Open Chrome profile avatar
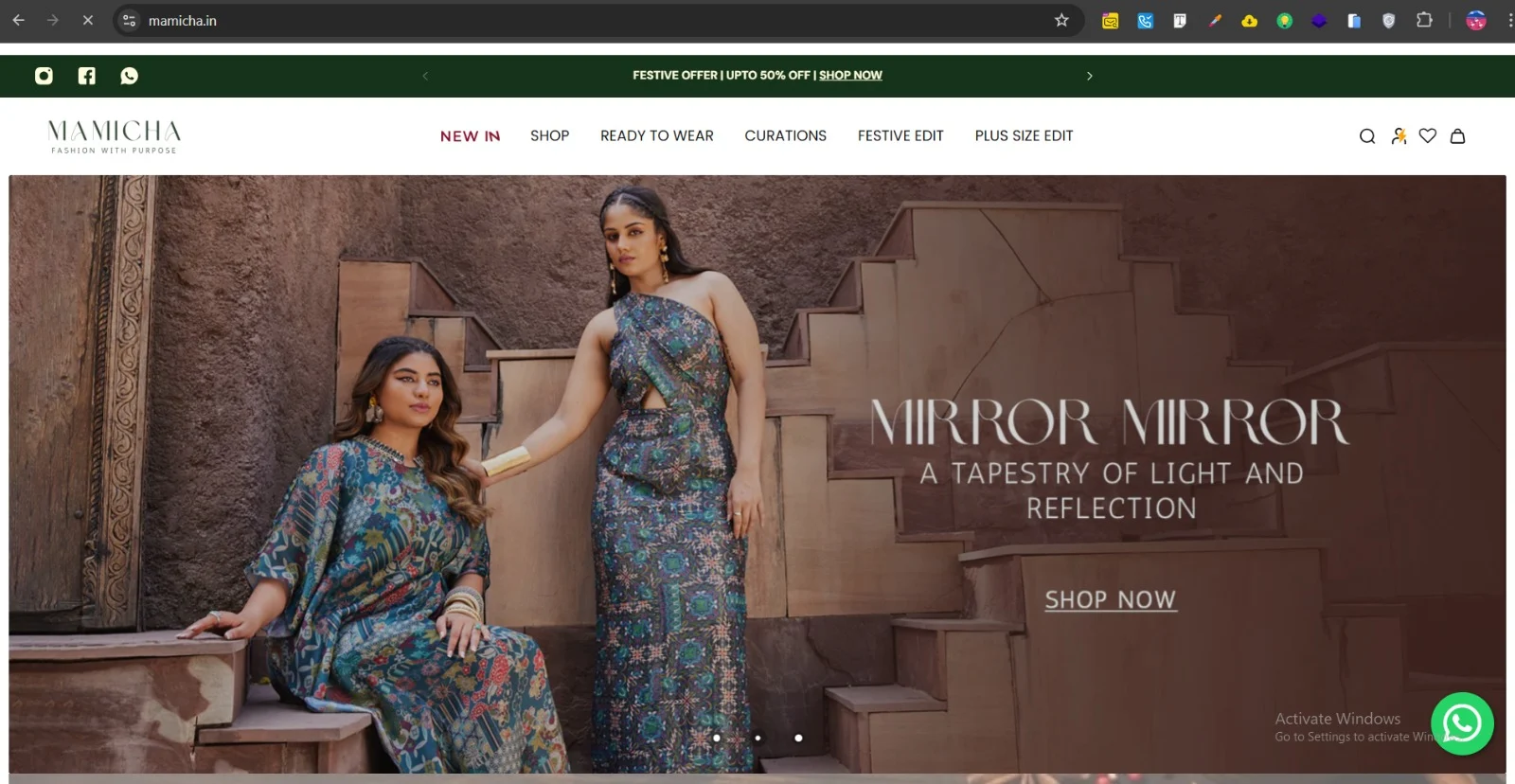The height and width of the screenshot is (784, 1515). tap(1476, 21)
